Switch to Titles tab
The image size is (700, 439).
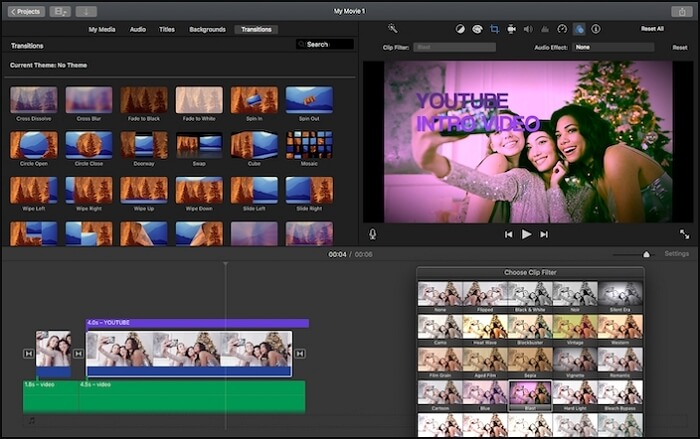[167, 29]
